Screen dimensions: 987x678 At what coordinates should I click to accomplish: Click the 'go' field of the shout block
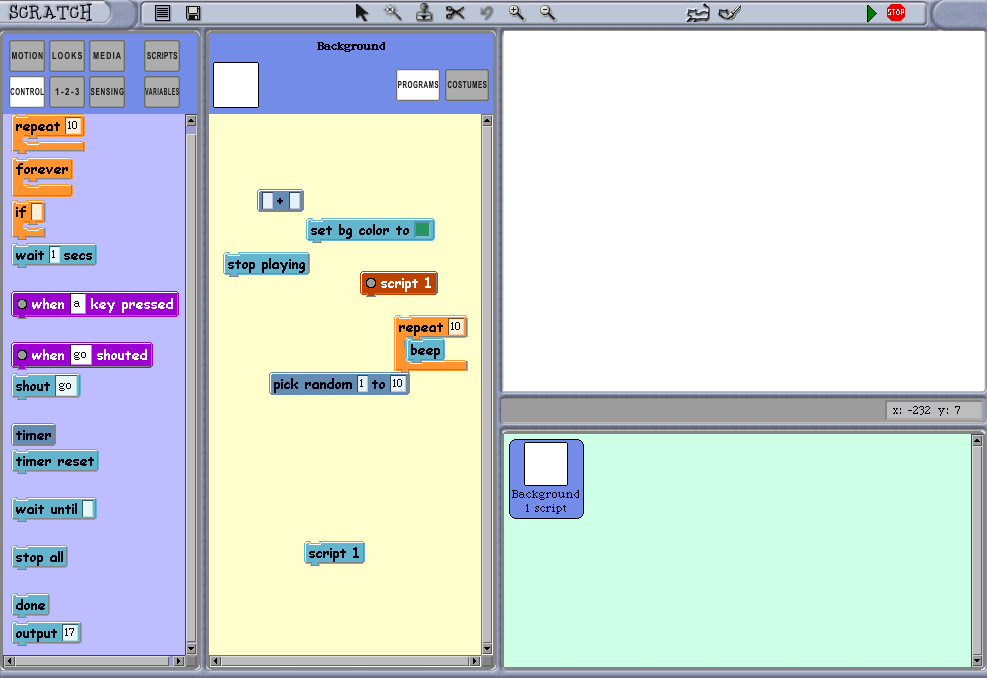point(65,386)
